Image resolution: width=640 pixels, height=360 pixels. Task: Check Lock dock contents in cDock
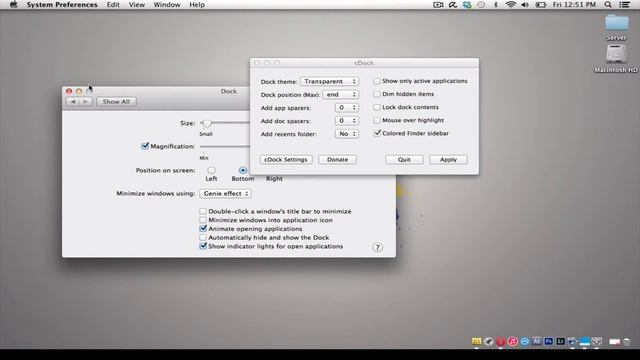click(377, 107)
